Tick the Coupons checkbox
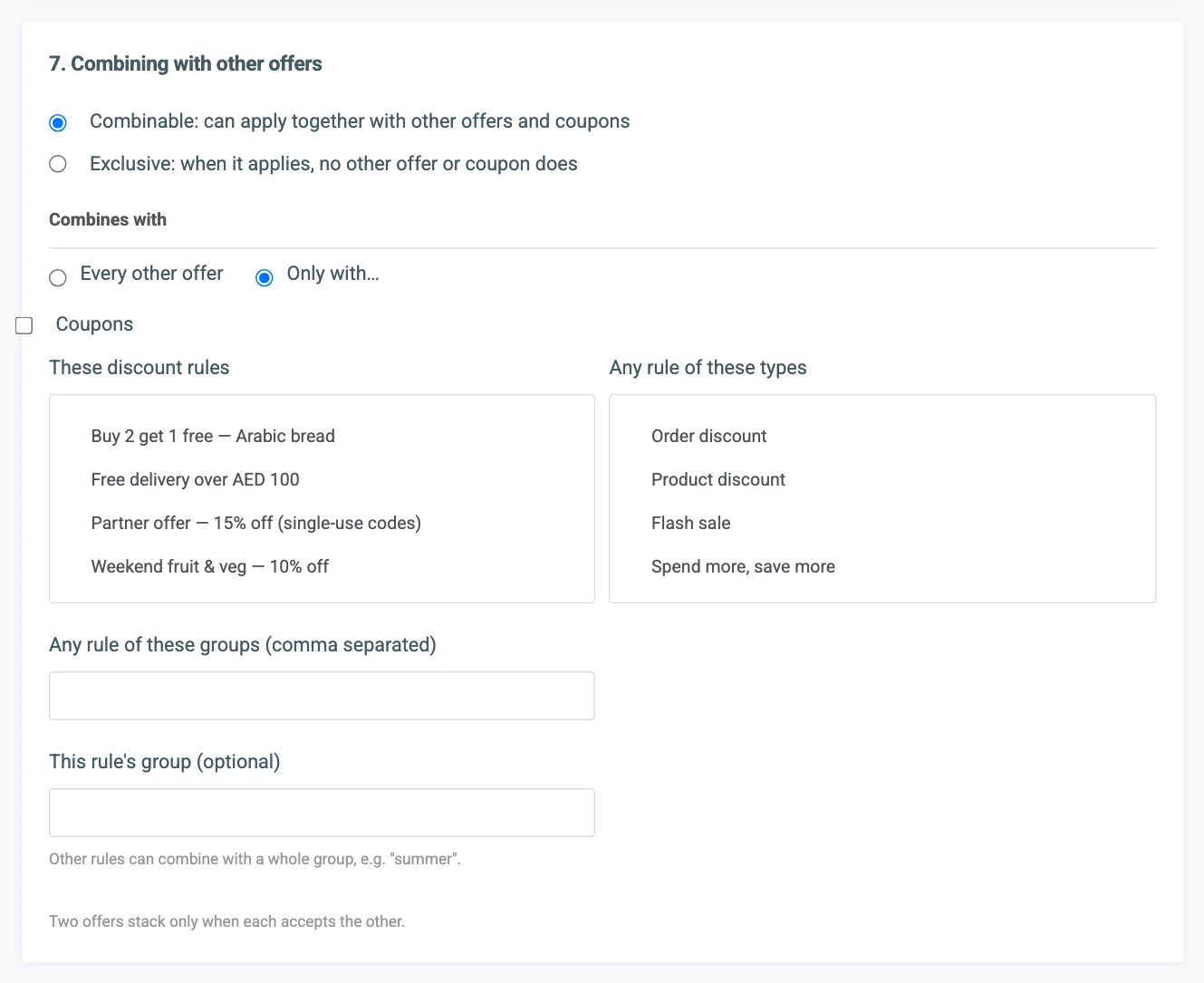Image resolution: width=1204 pixels, height=983 pixels. (x=24, y=325)
